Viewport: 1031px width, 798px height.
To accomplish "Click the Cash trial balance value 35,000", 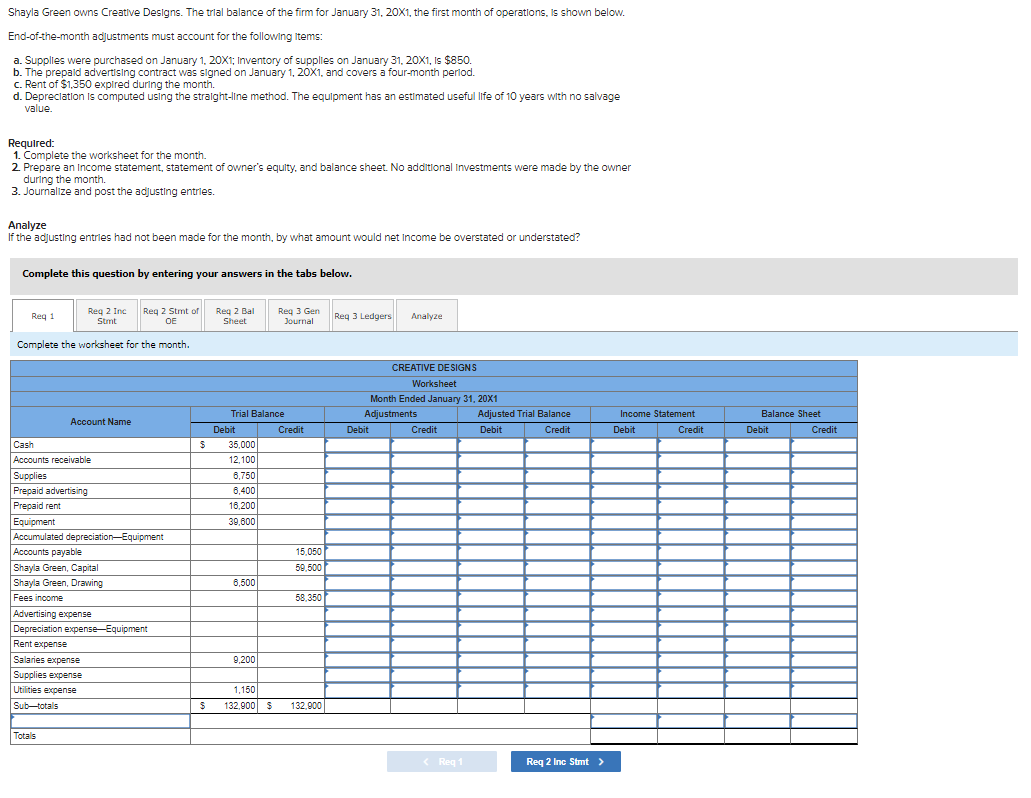I will click(x=241, y=445).
